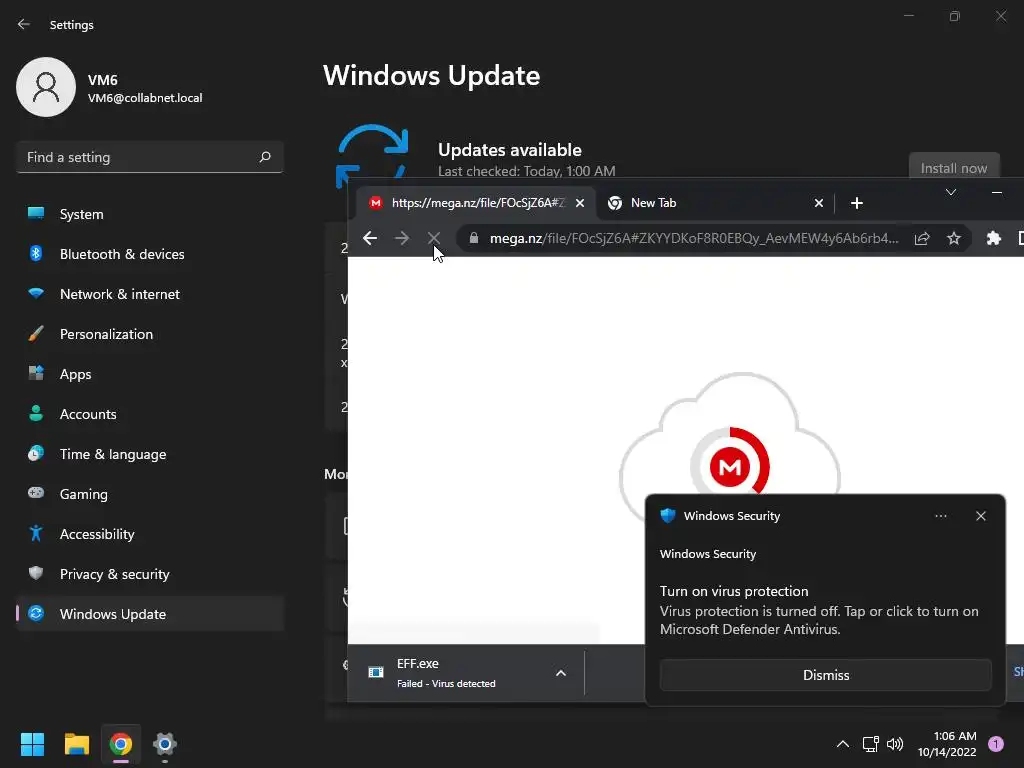The width and height of the screenshot is (1024, 768).
Task: Open Apps settings category
Action: tap(150, 374)
